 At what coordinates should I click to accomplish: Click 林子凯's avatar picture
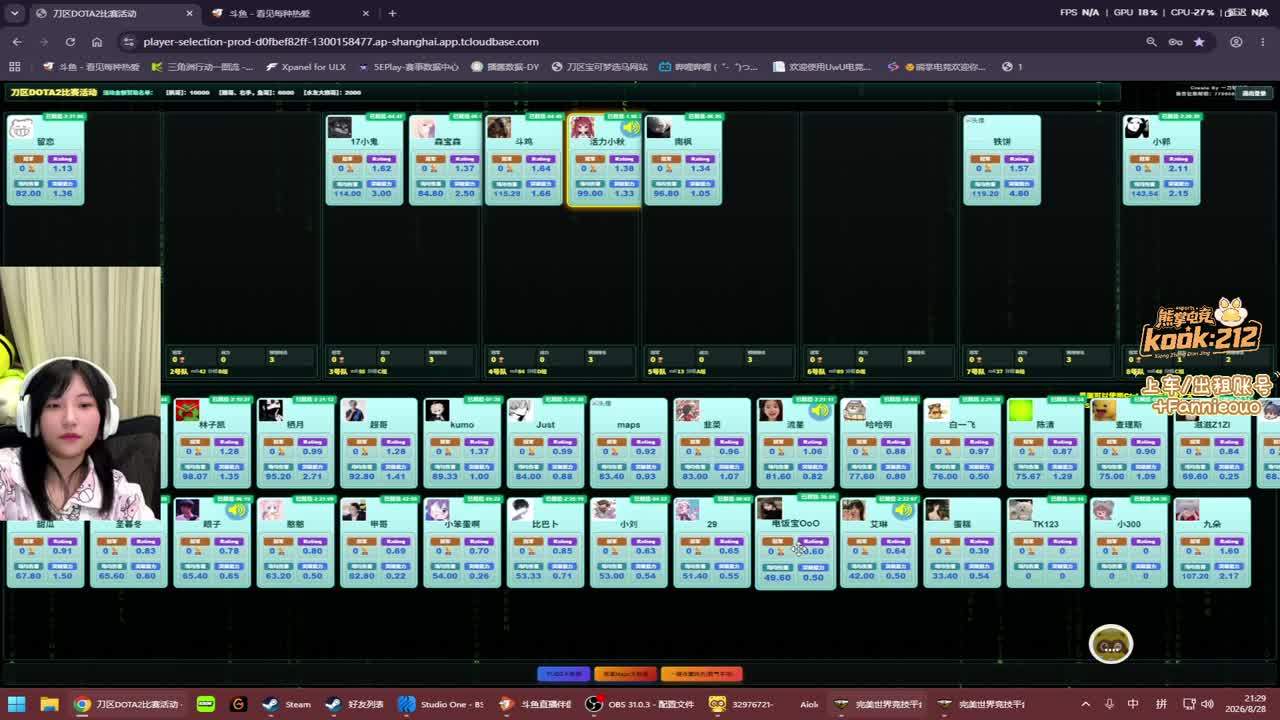point(187,410)
